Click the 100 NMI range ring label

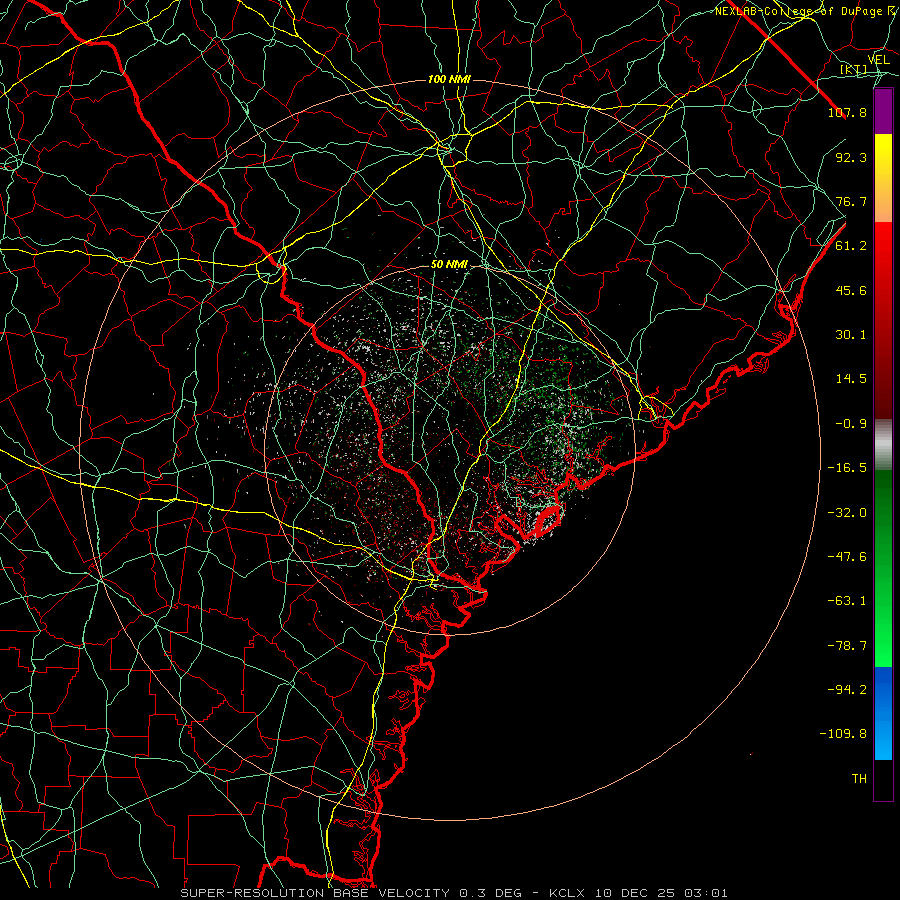coord(449,79)
